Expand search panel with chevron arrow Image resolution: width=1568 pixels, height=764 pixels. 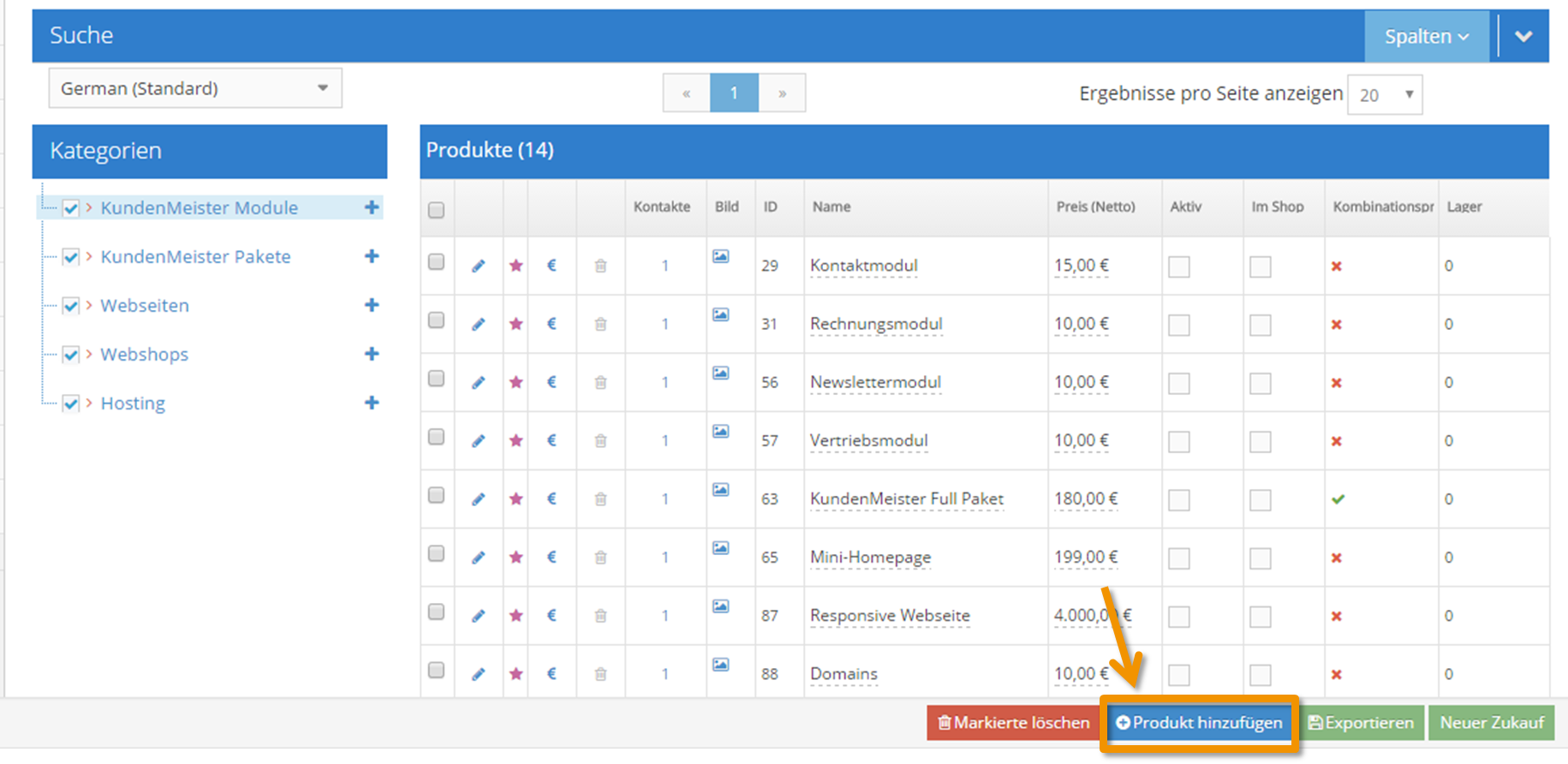(x=1523, y=36)
